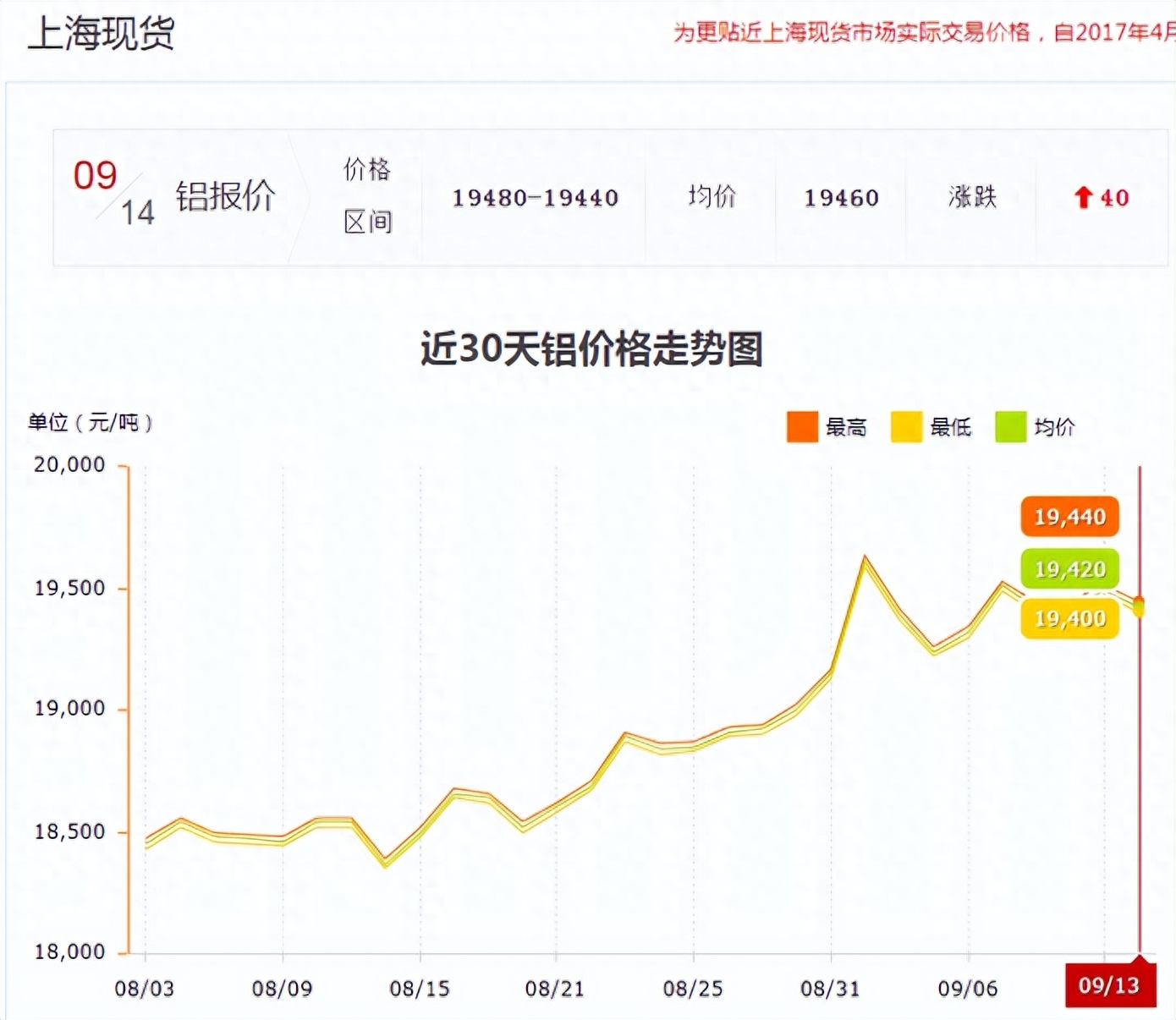Click the 价格区间 label
The width and height of the screenshot is (1176, 1020).
pyautogui.click(x=367, y=196)
